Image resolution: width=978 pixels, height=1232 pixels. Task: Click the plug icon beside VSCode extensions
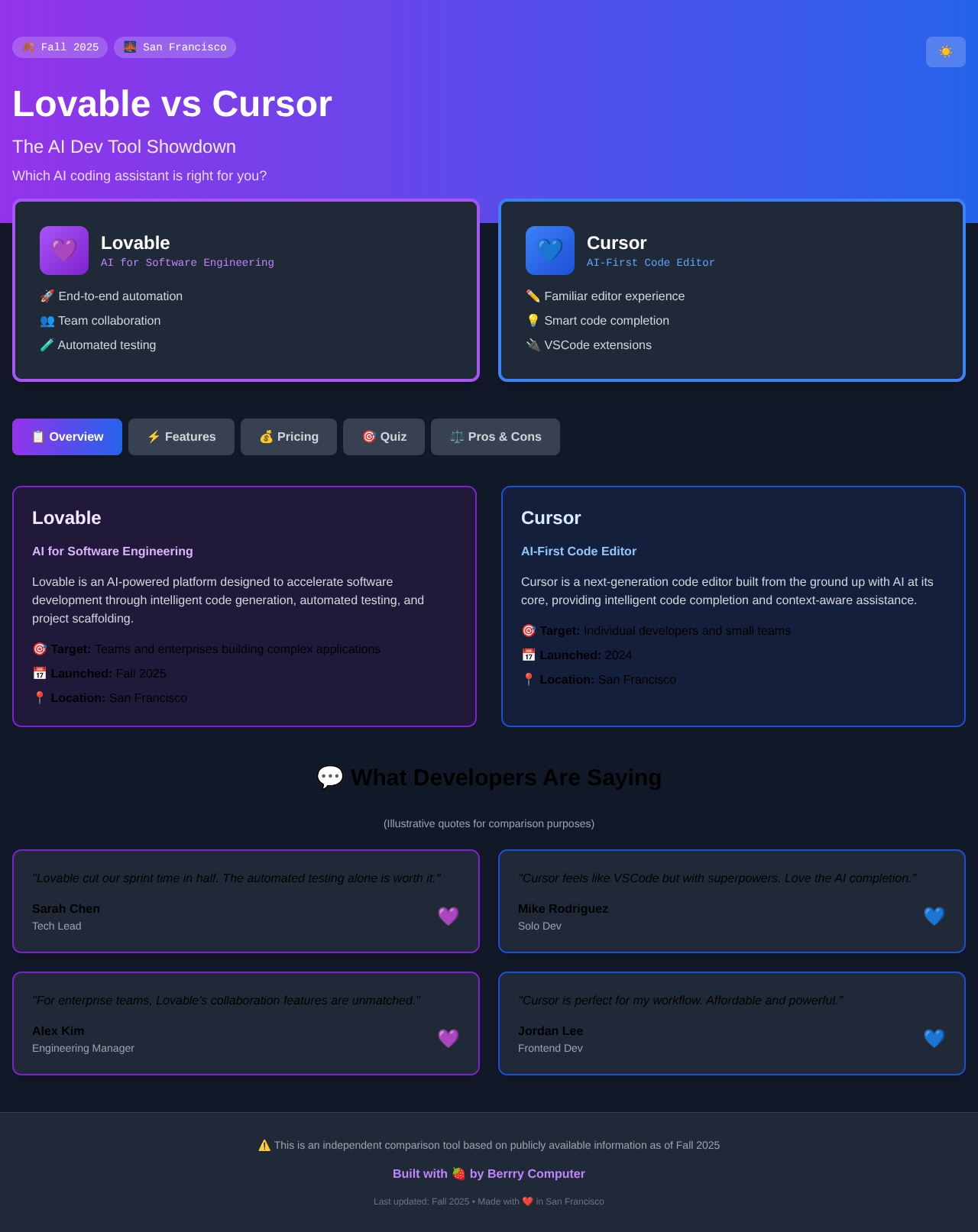533,345
